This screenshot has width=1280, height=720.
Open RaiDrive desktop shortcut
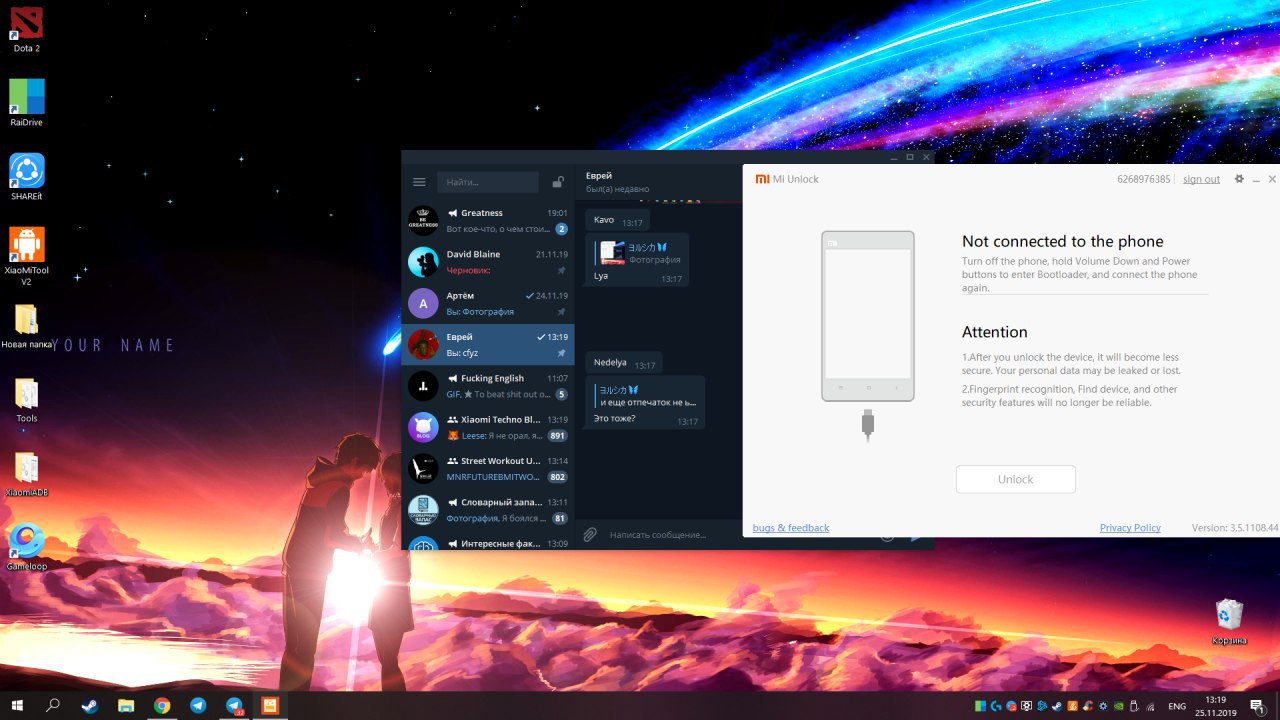pyautogui.click(x=27, y=103)
